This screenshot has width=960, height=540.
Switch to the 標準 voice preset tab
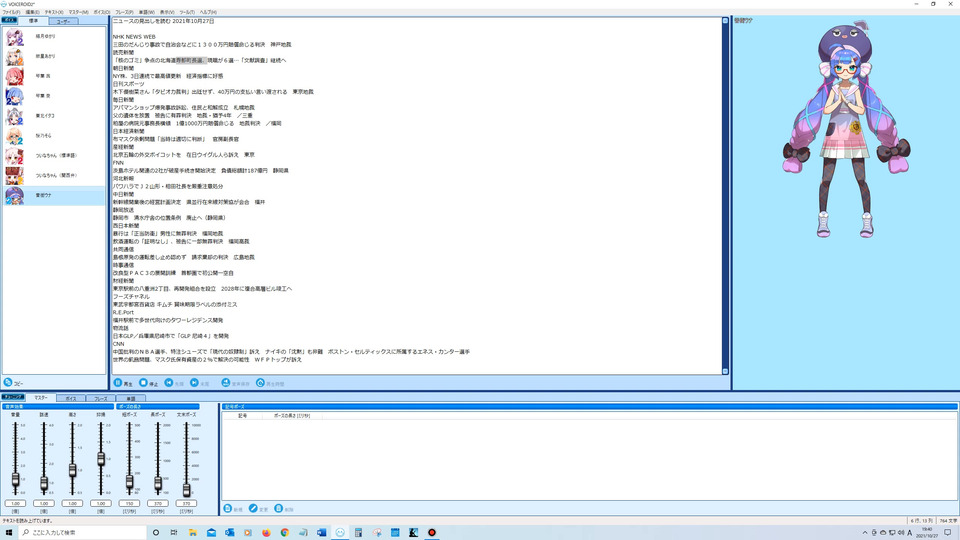[33, 21]
